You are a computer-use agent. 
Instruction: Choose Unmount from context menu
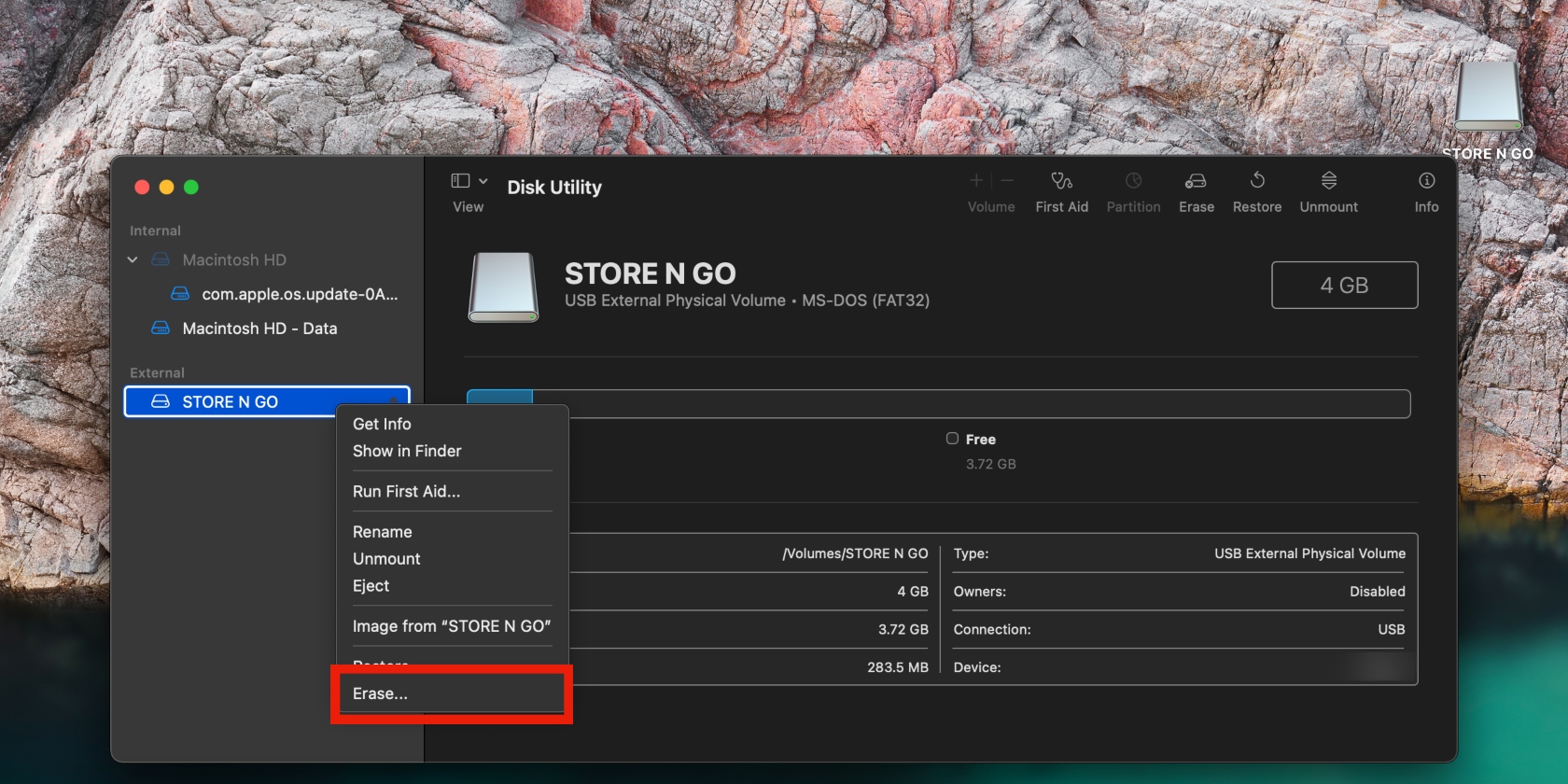(386, 559)
